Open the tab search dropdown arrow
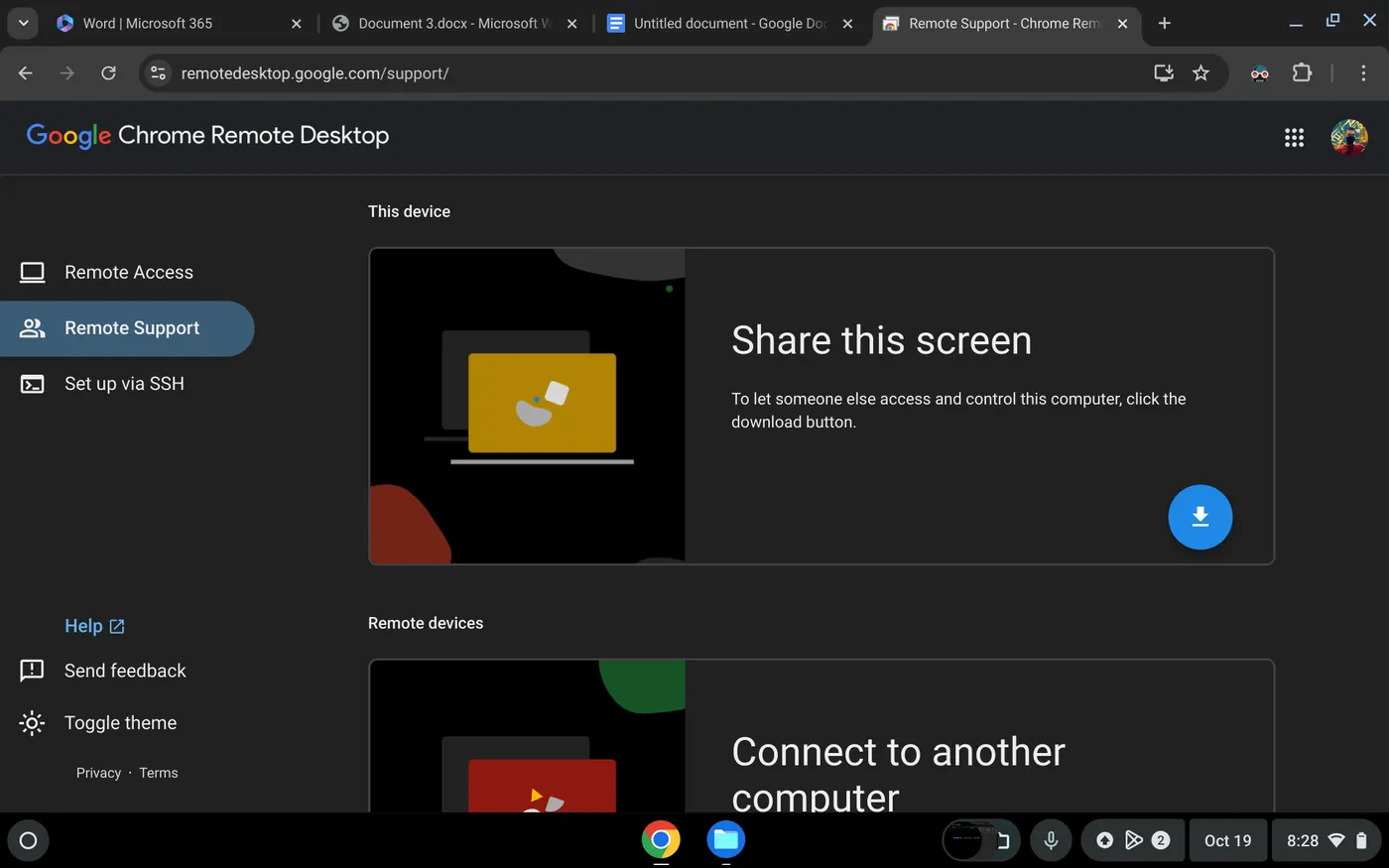 point(23,23)
